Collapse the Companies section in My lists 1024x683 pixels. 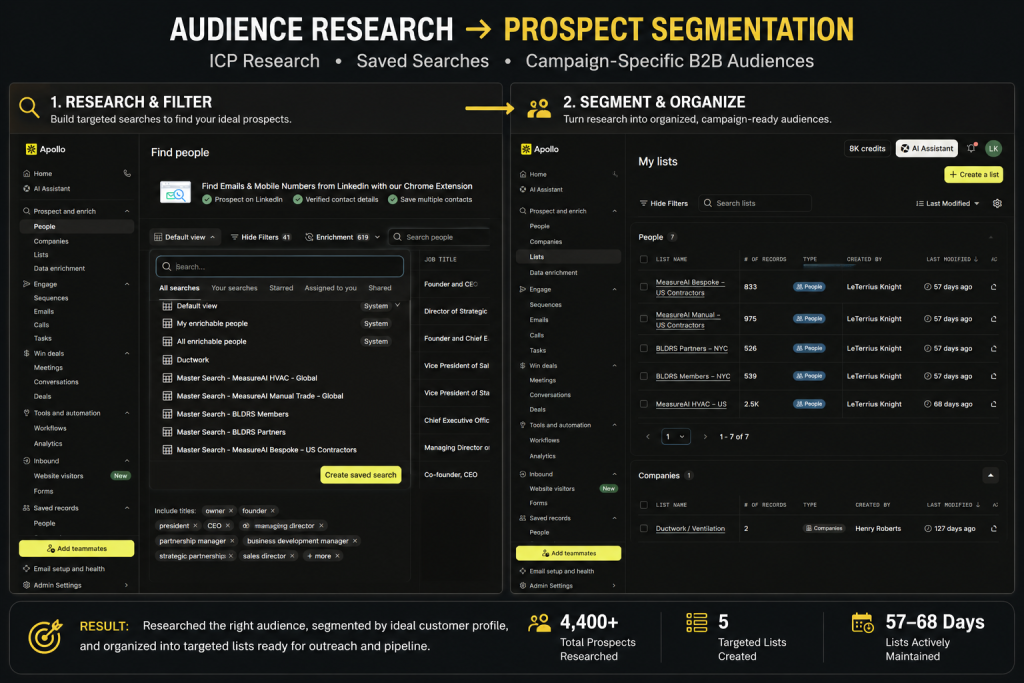click(990, 475)
